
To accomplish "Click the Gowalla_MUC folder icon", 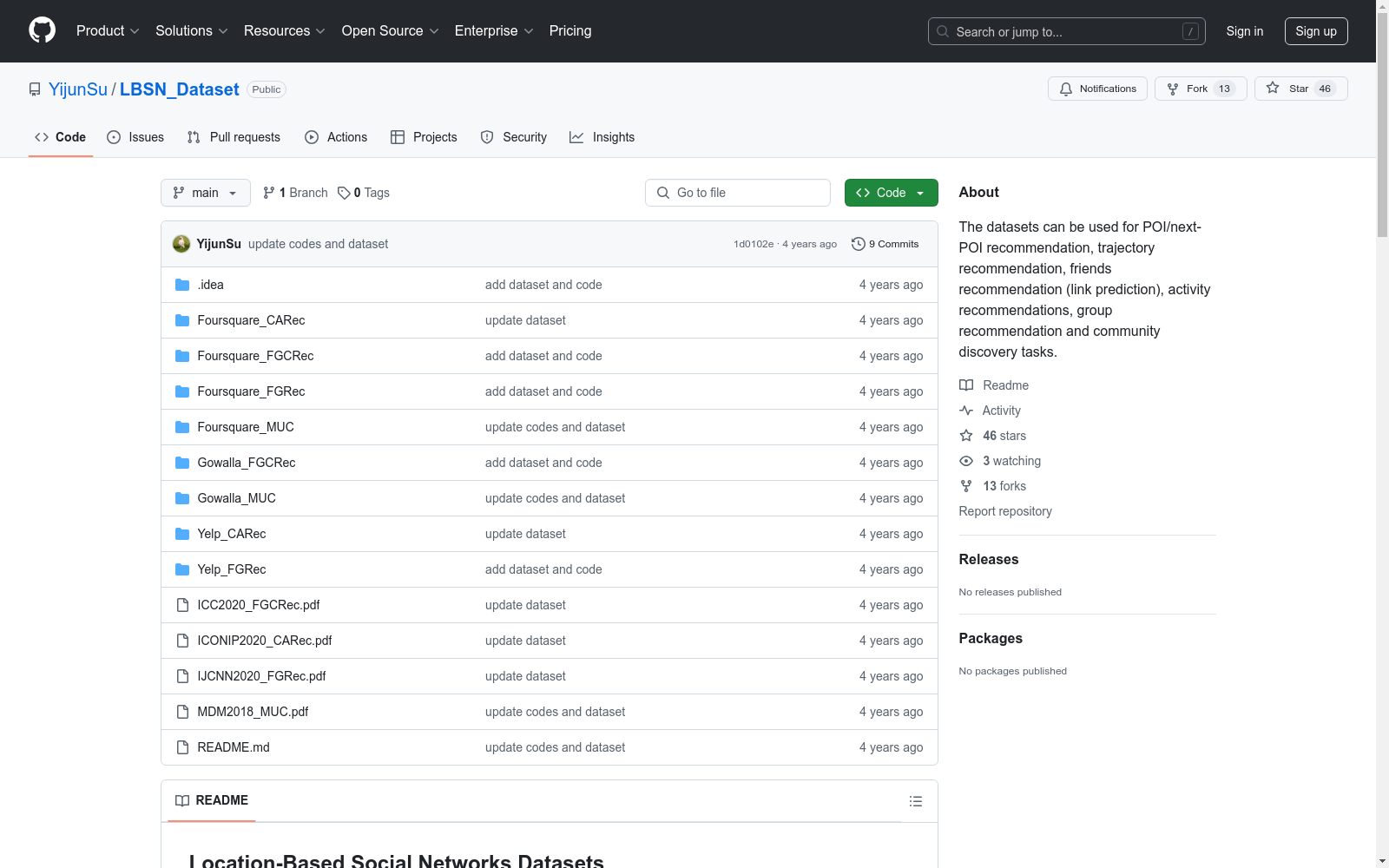I will coord(182,498).
